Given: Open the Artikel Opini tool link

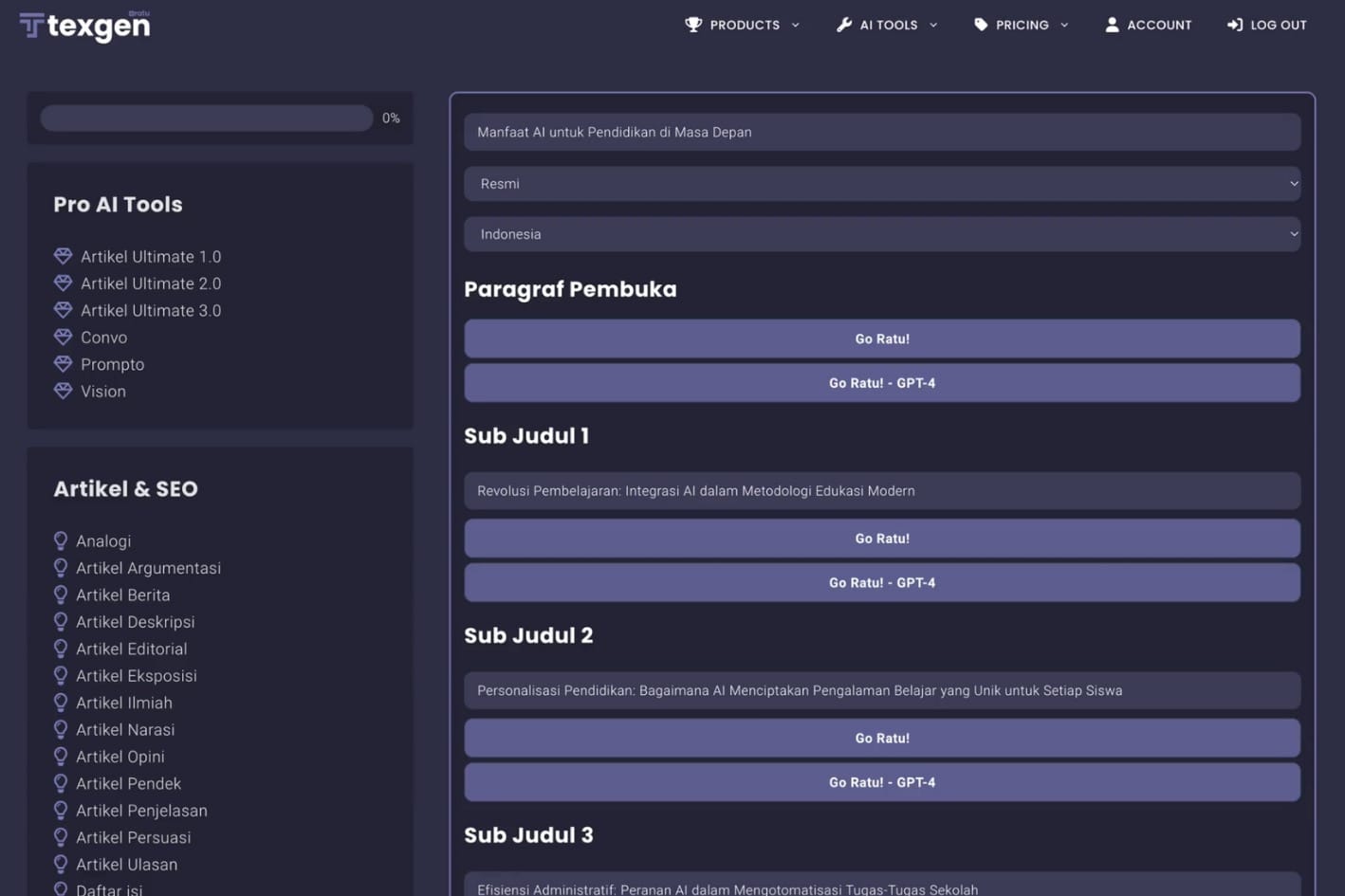Looking at the screenshot, I should point(120,757).
